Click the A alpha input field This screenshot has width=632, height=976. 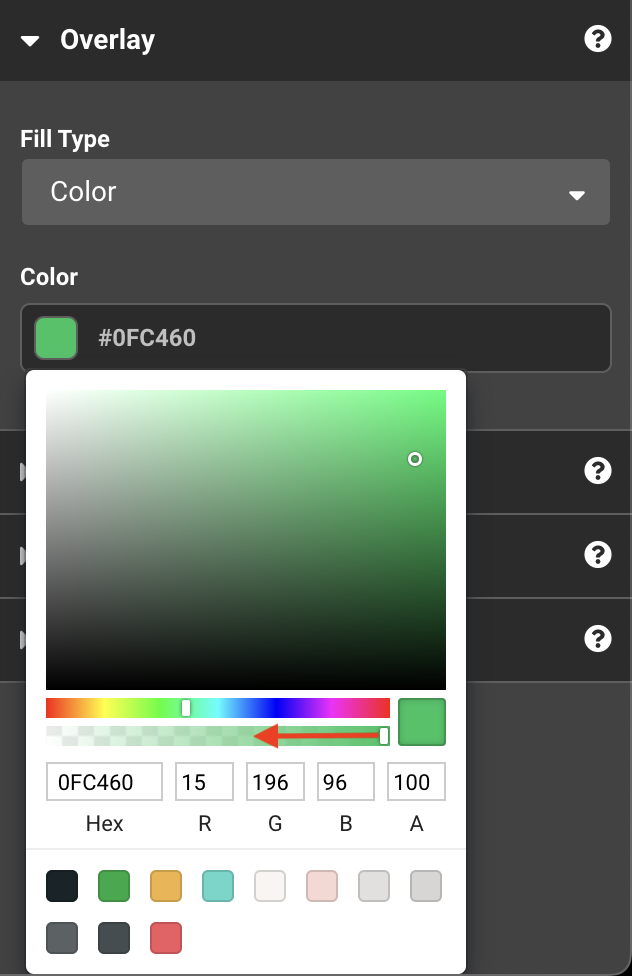tap(416, 782)
